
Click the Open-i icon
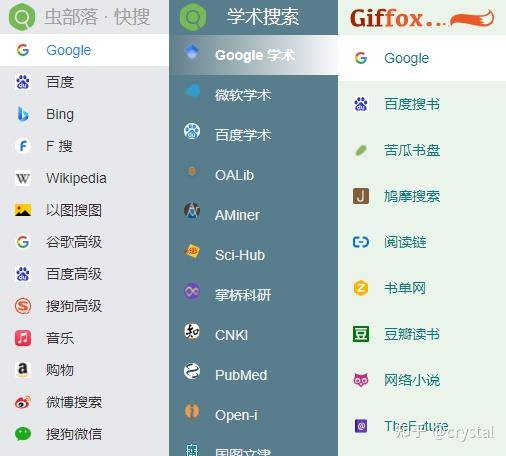click(192, 411)
